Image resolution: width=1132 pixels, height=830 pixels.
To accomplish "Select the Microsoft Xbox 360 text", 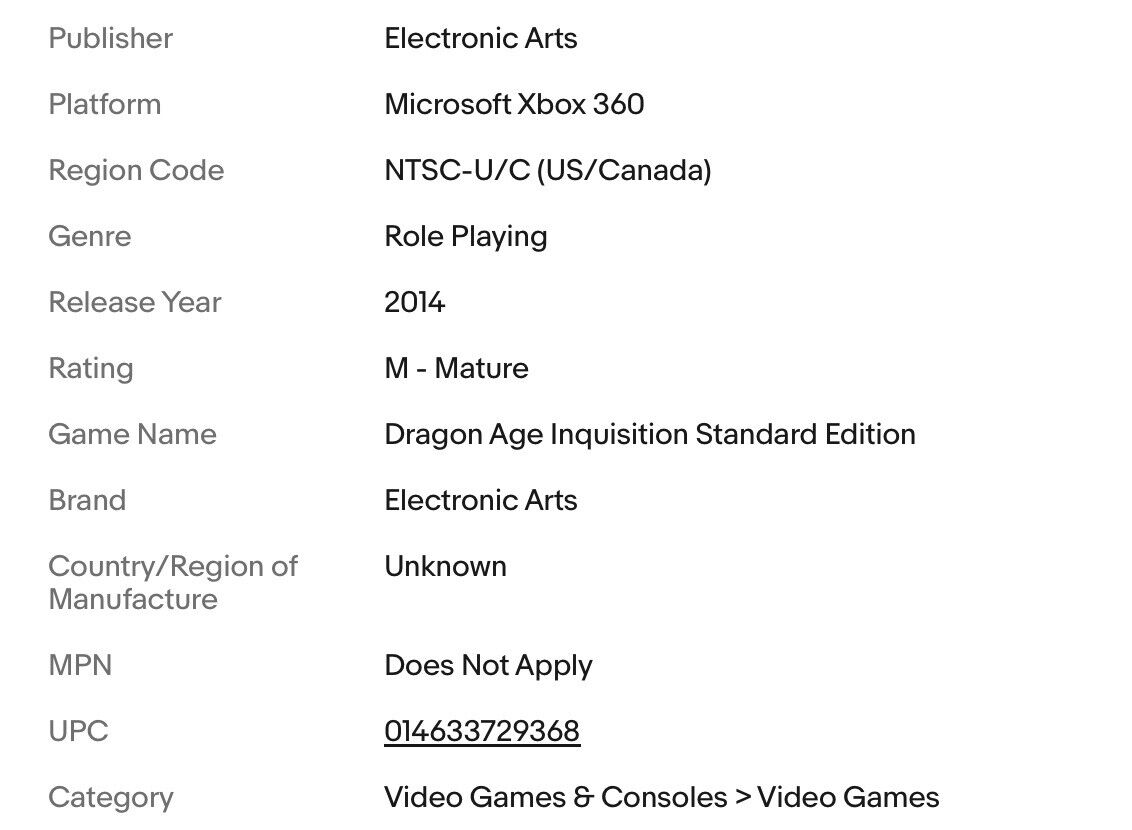I will (x=514, y=104).
